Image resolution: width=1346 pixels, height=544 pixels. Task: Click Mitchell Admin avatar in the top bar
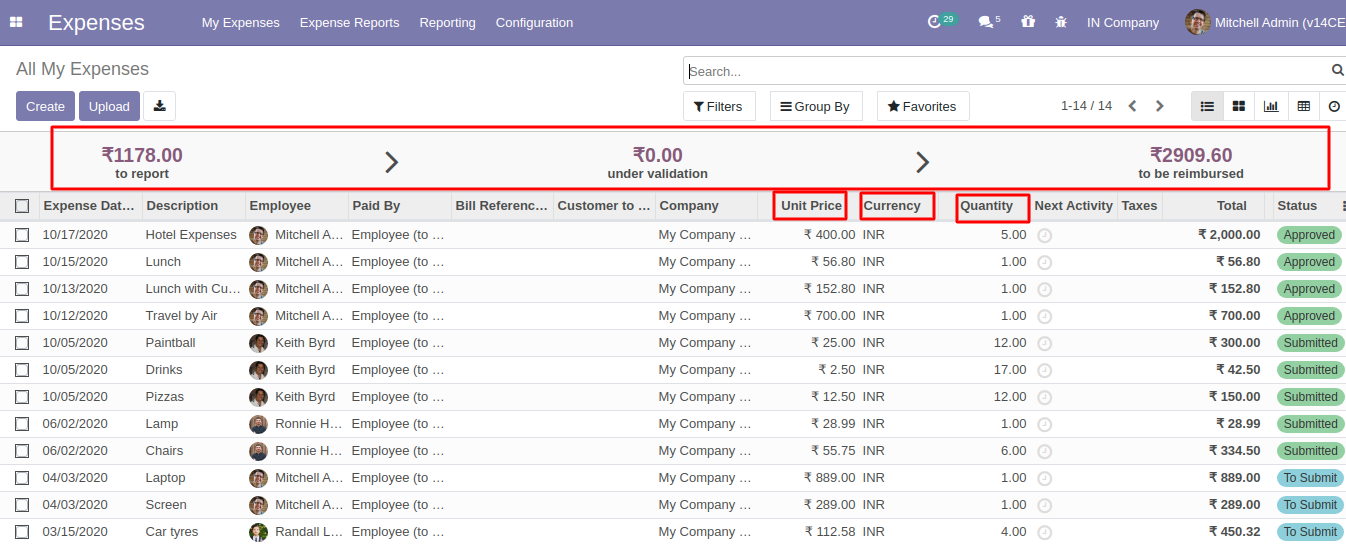point(1197,22)
